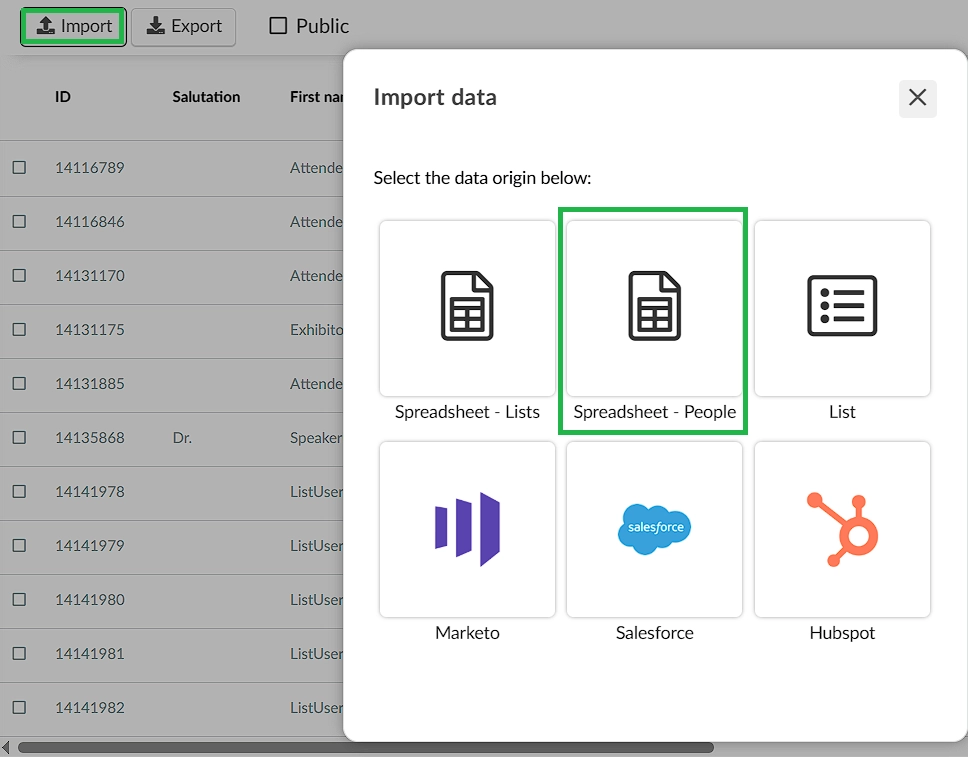Screen dimensions: 968x757
Task: Tick the checkbox for row 14131170
Action: click(19, 275)
